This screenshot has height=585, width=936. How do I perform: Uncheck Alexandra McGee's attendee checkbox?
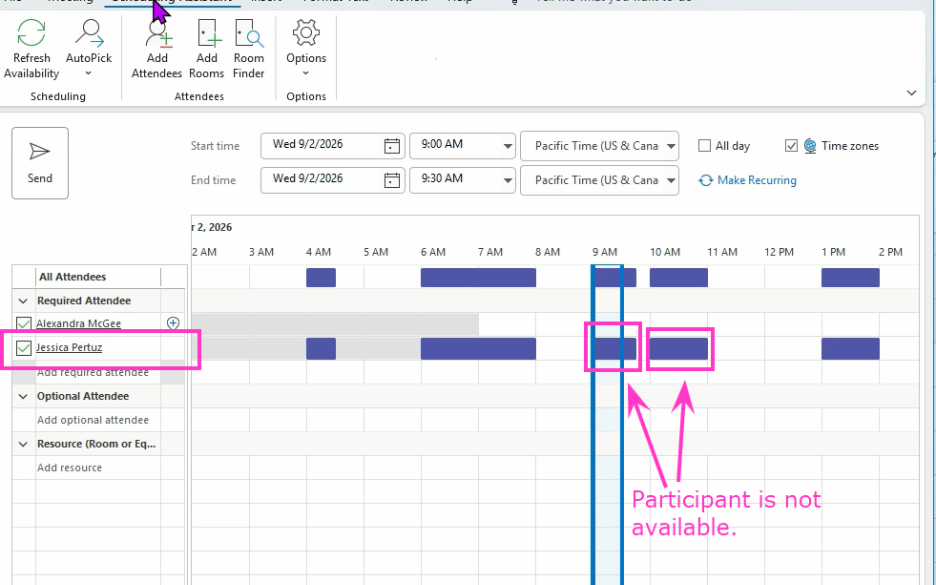(x=24, y=324)
